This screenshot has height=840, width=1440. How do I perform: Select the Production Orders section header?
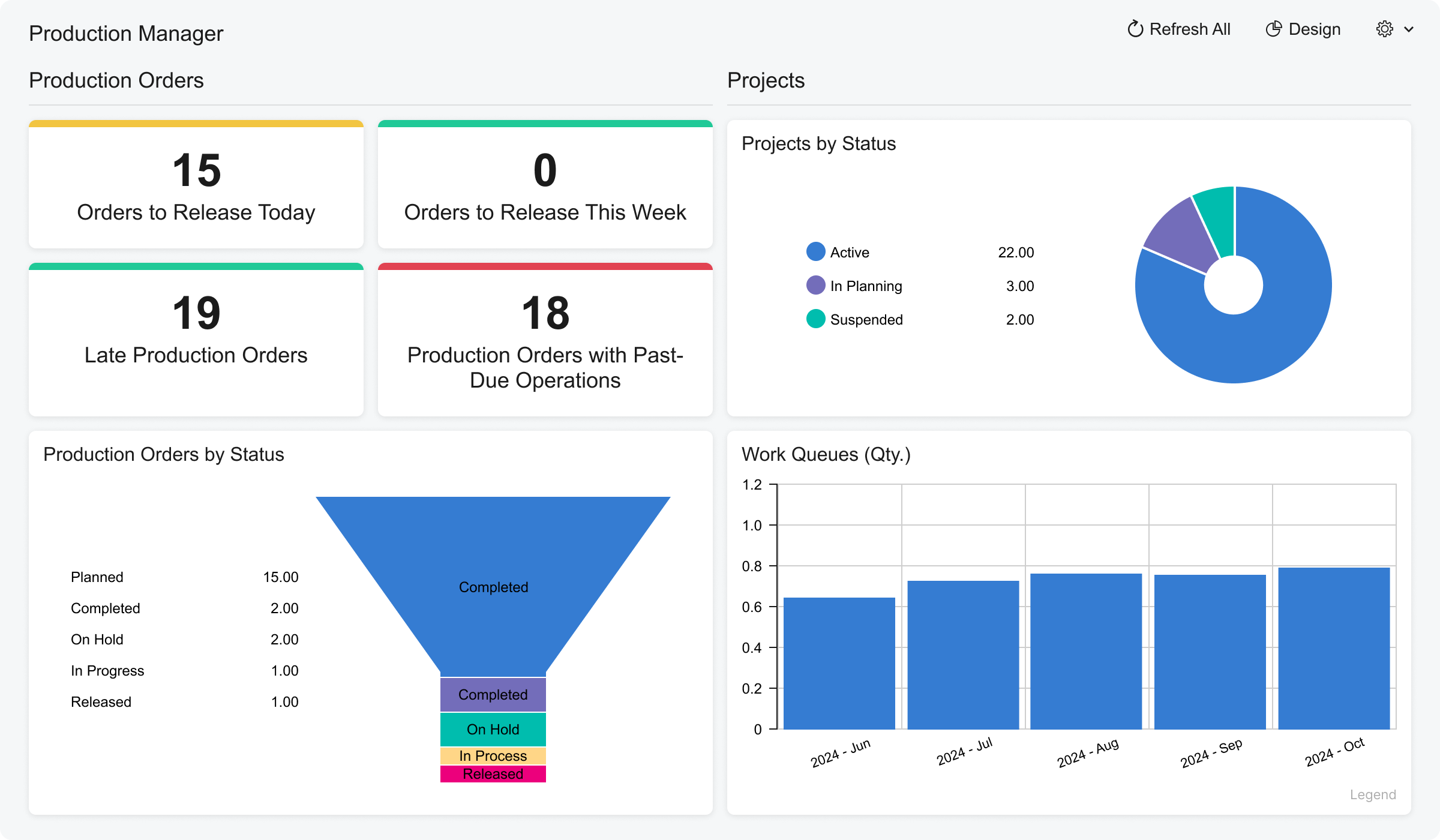coord(116,80)
